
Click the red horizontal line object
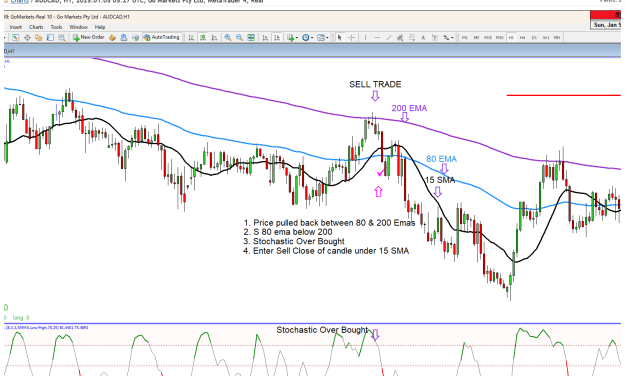[564, 95]
